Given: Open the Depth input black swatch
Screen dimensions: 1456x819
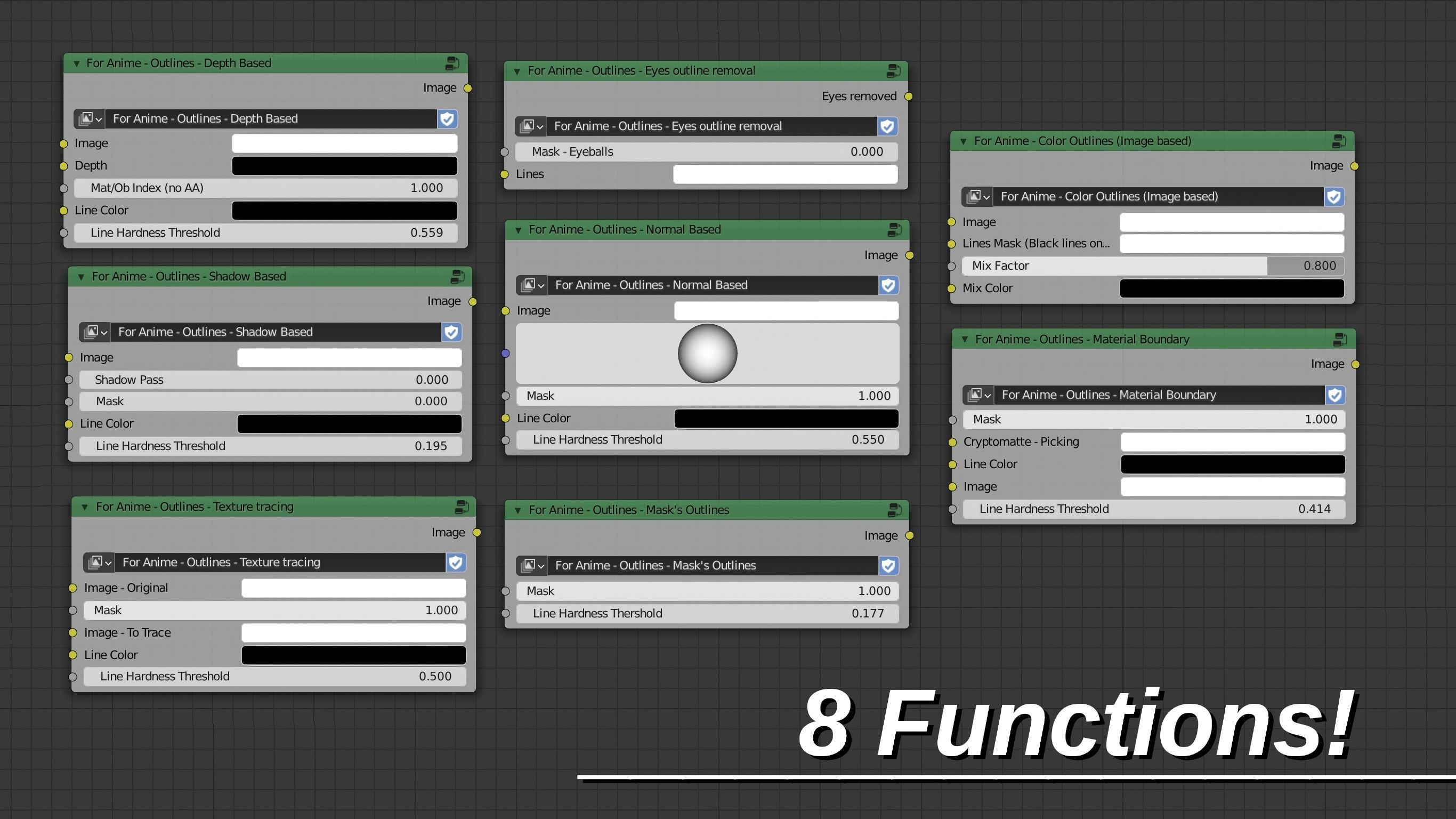Looking at the screenshot, I should coord(345,166).
